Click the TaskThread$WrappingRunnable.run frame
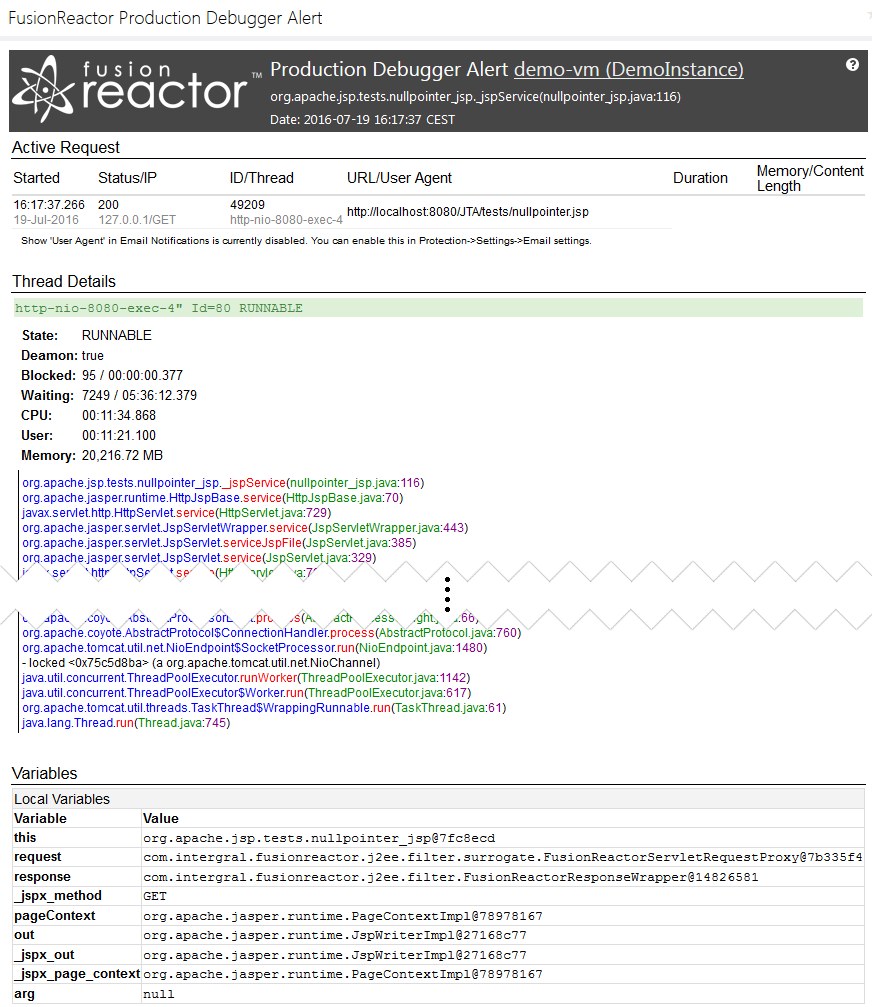The image size is (872, 1007). pyautogui.click(x=264, y=708)
